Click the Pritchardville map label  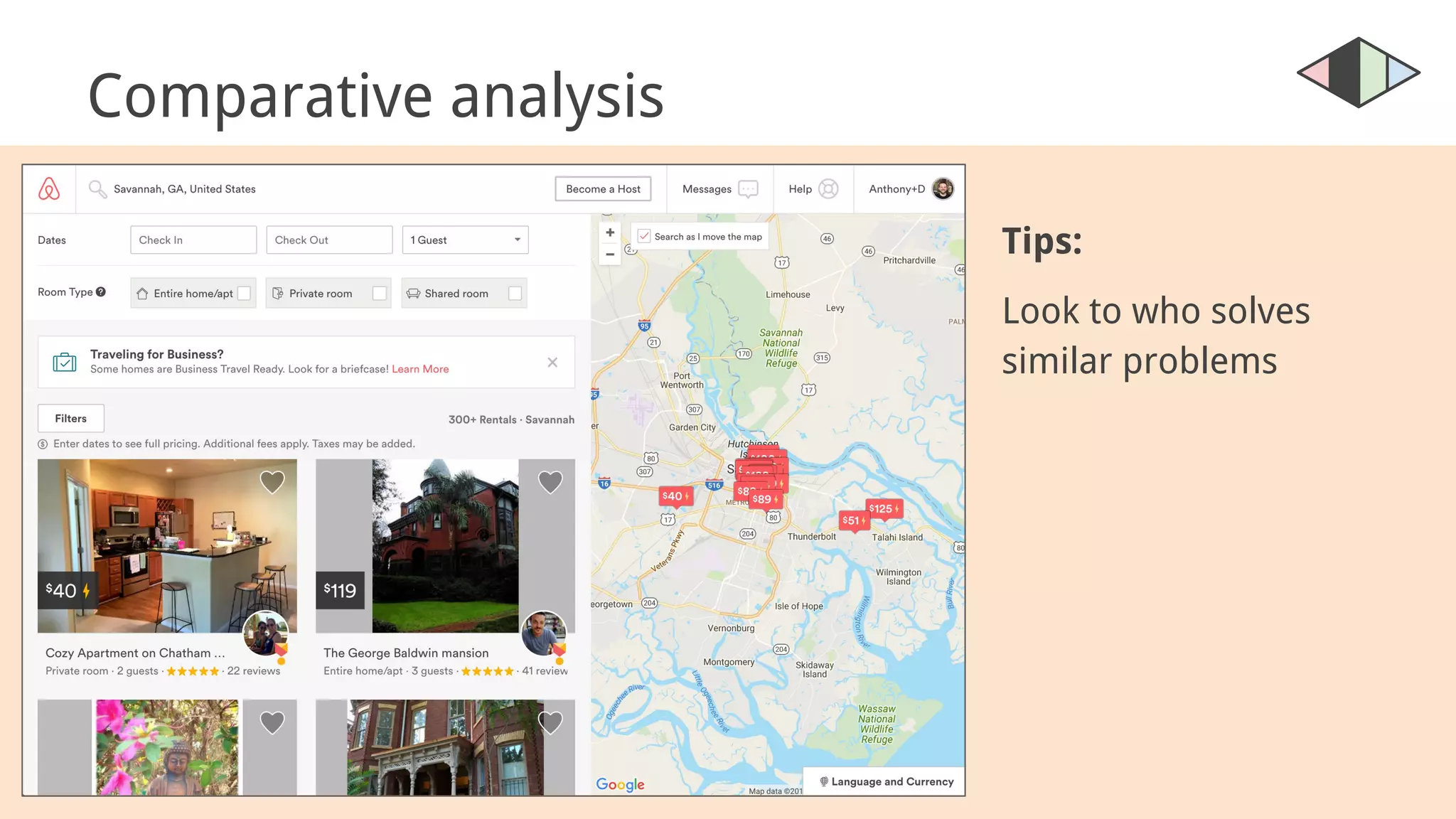pos(909,260)
